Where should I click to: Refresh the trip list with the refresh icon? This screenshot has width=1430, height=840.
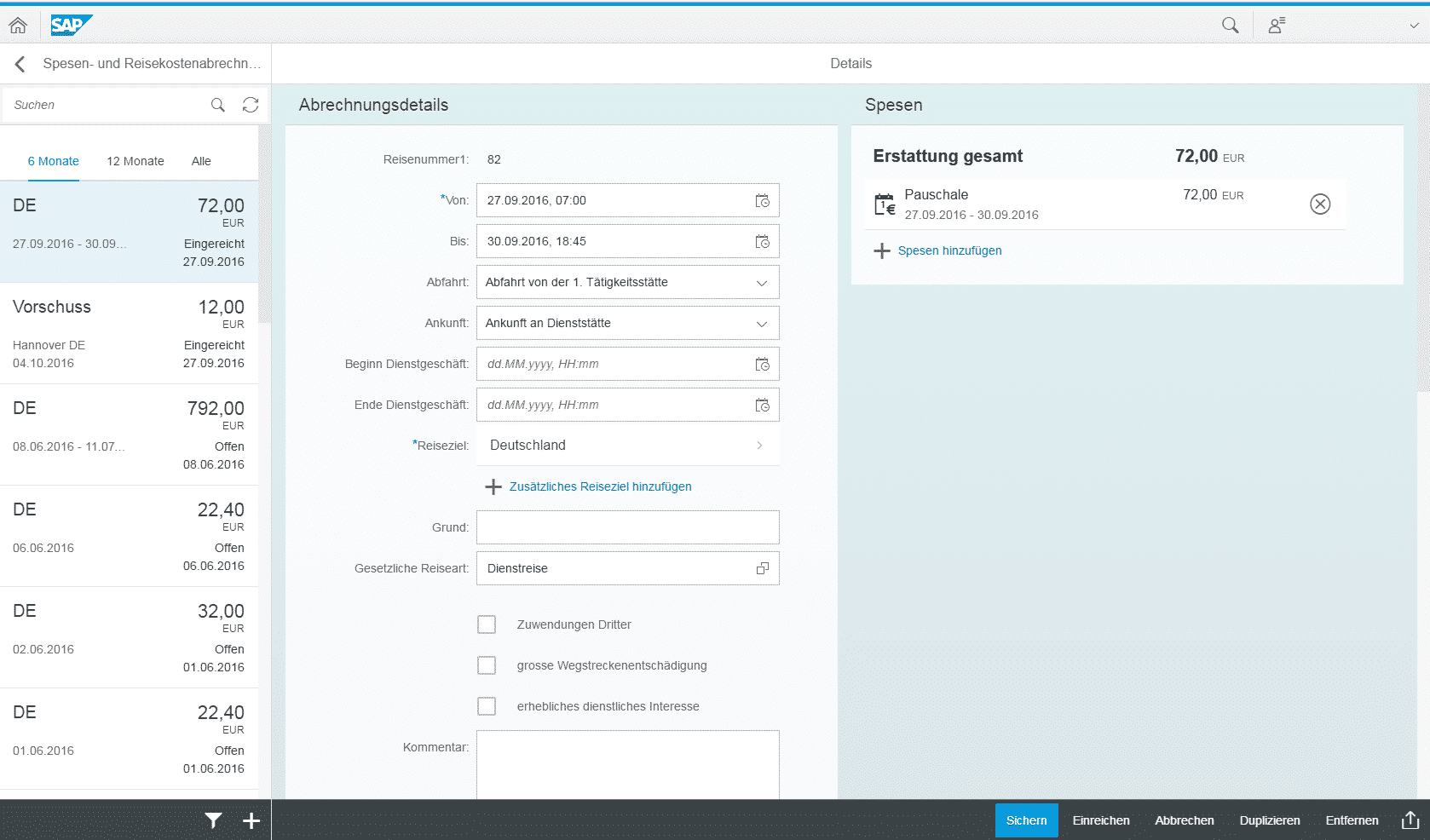(250, 104)
